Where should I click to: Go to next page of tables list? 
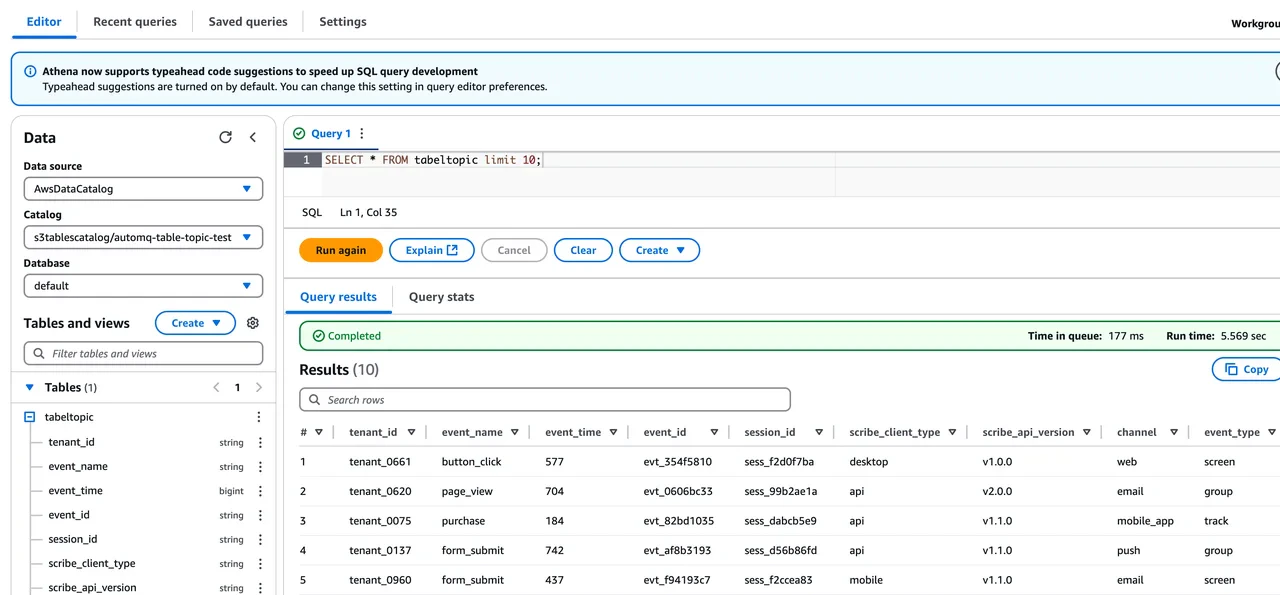tap(258, 387)
